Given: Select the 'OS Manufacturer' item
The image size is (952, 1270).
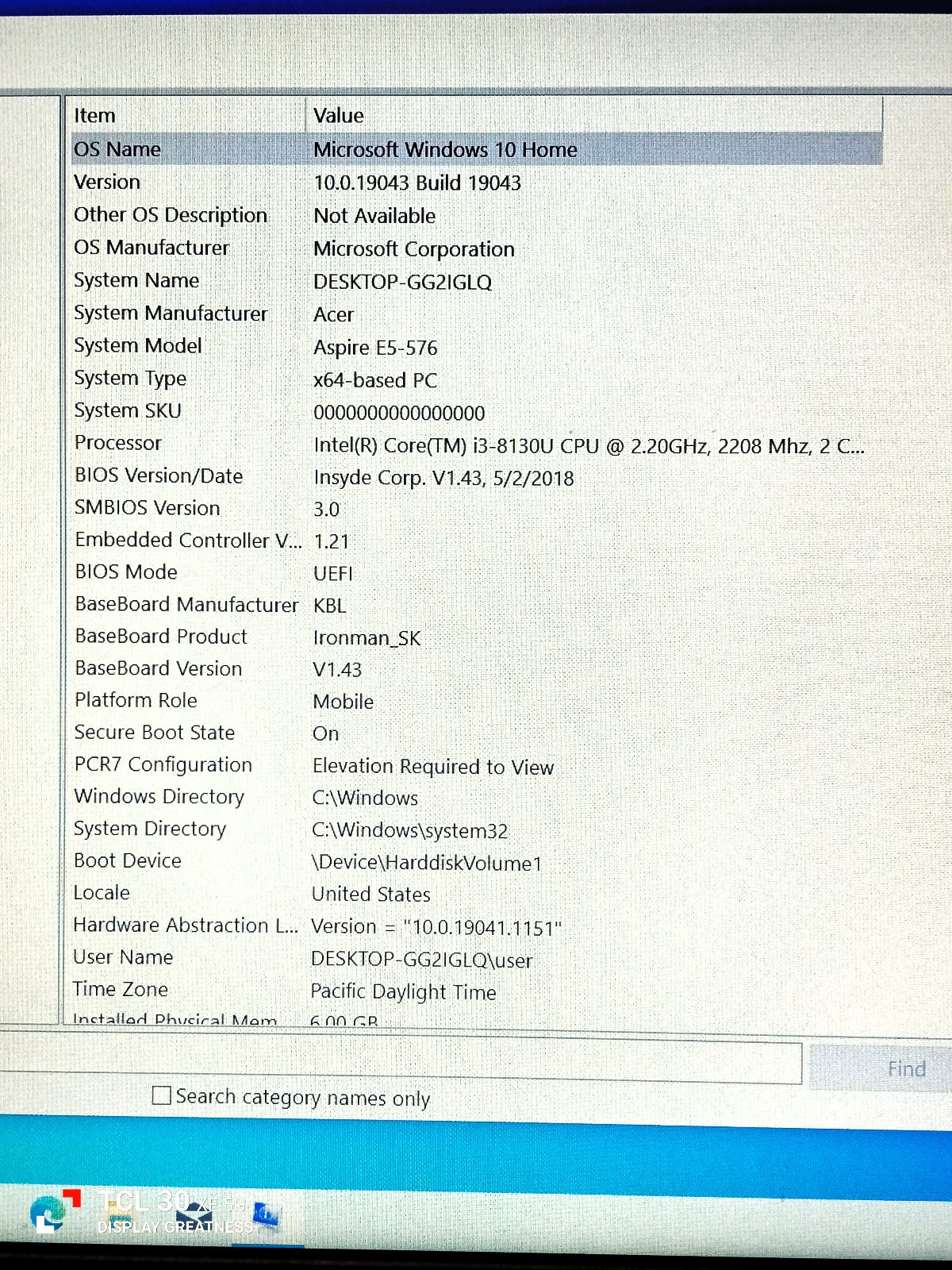Looking at the screenshot, I should pyautogui.click(x=152, y=248).
